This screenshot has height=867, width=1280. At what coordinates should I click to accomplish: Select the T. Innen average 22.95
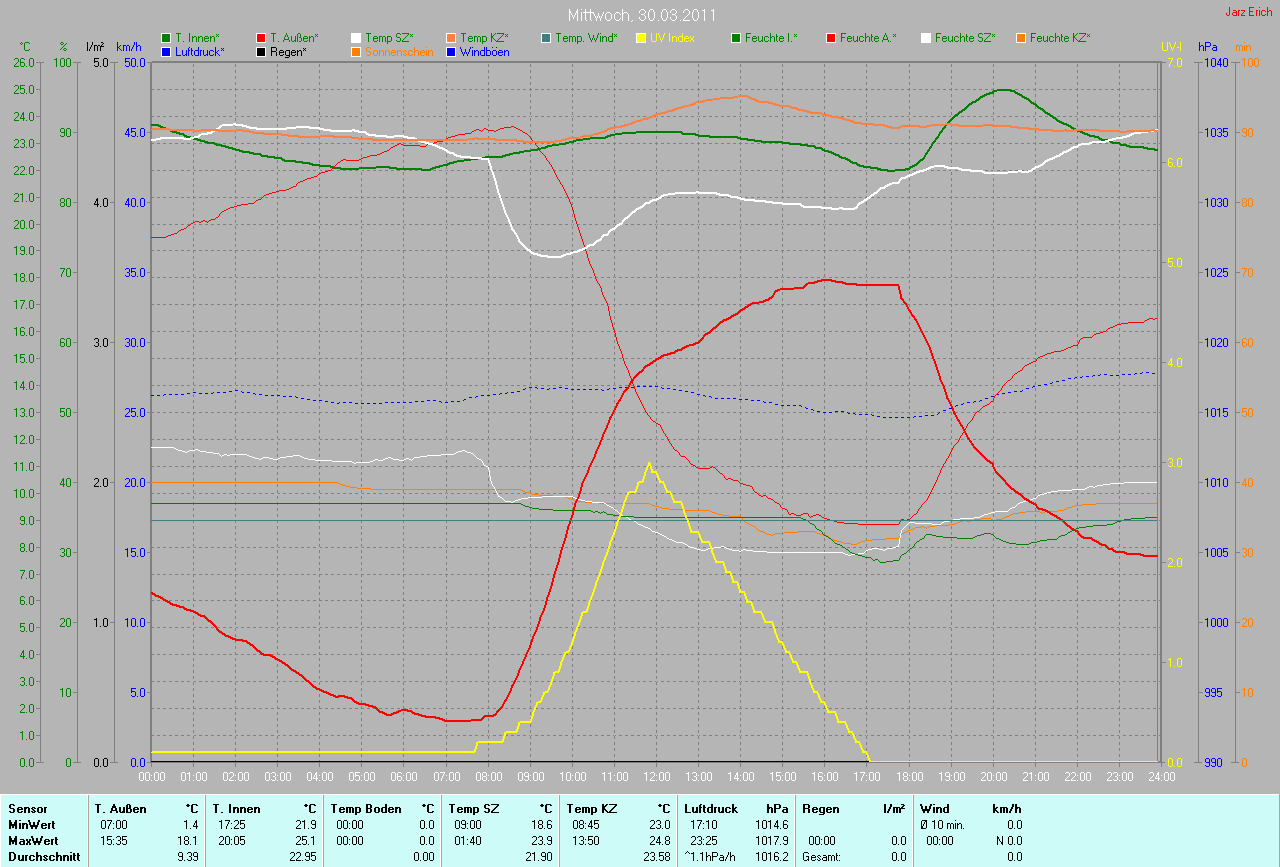(301, 857)
